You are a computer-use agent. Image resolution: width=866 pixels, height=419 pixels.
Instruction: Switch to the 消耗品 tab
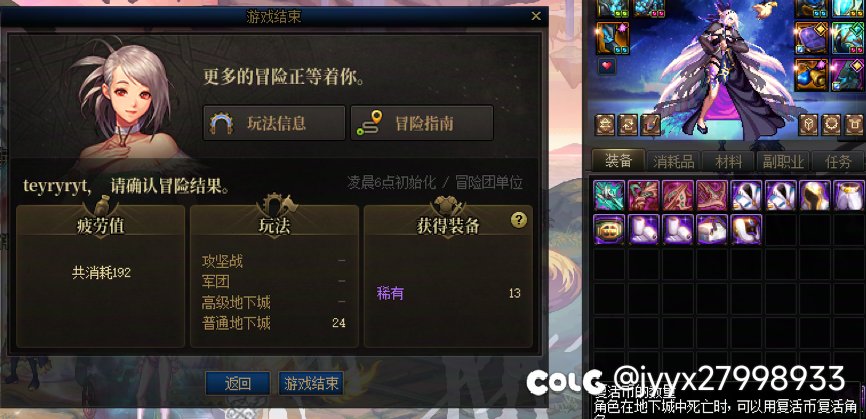coord(674,162)
